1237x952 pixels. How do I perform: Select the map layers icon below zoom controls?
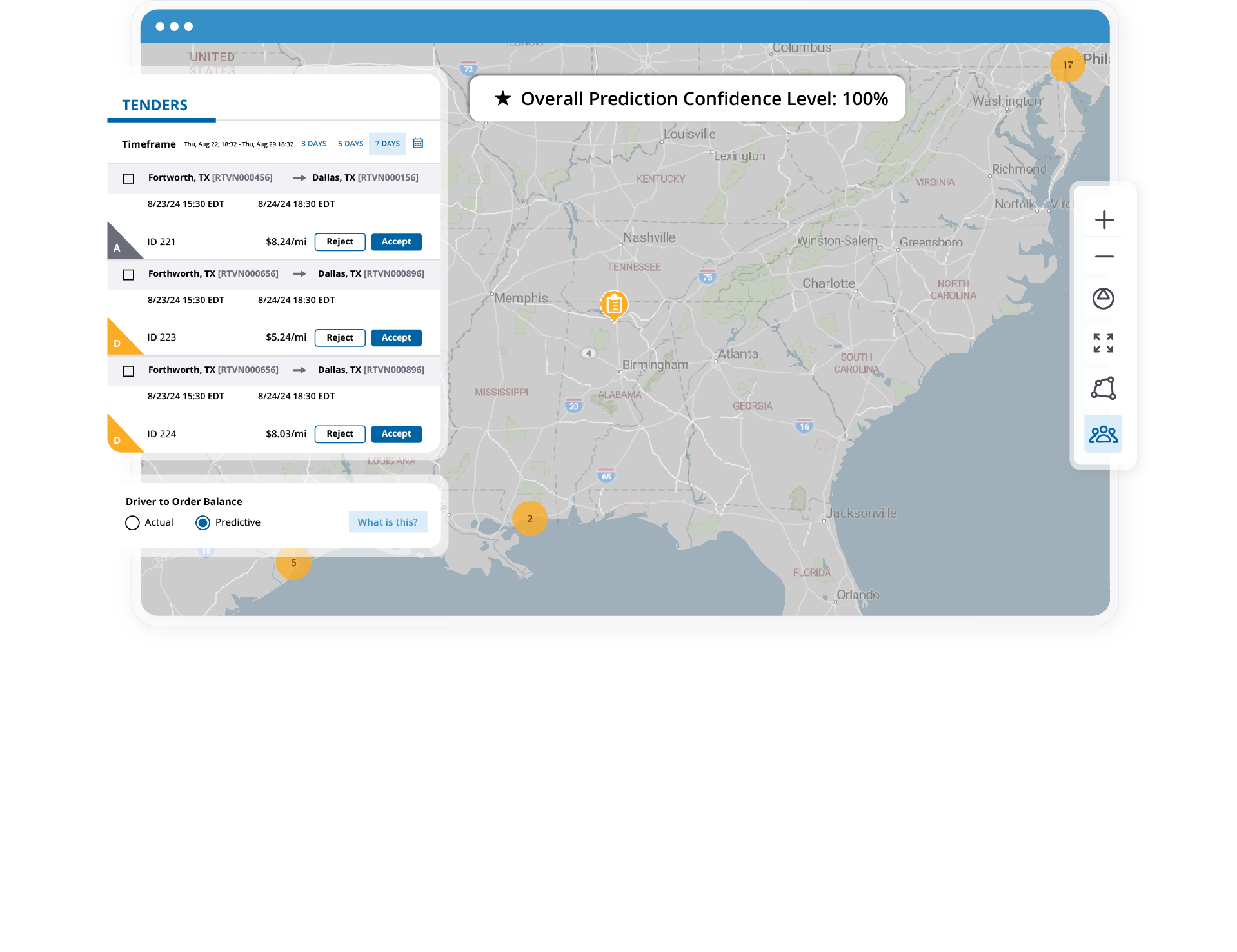pos(1103,299)
